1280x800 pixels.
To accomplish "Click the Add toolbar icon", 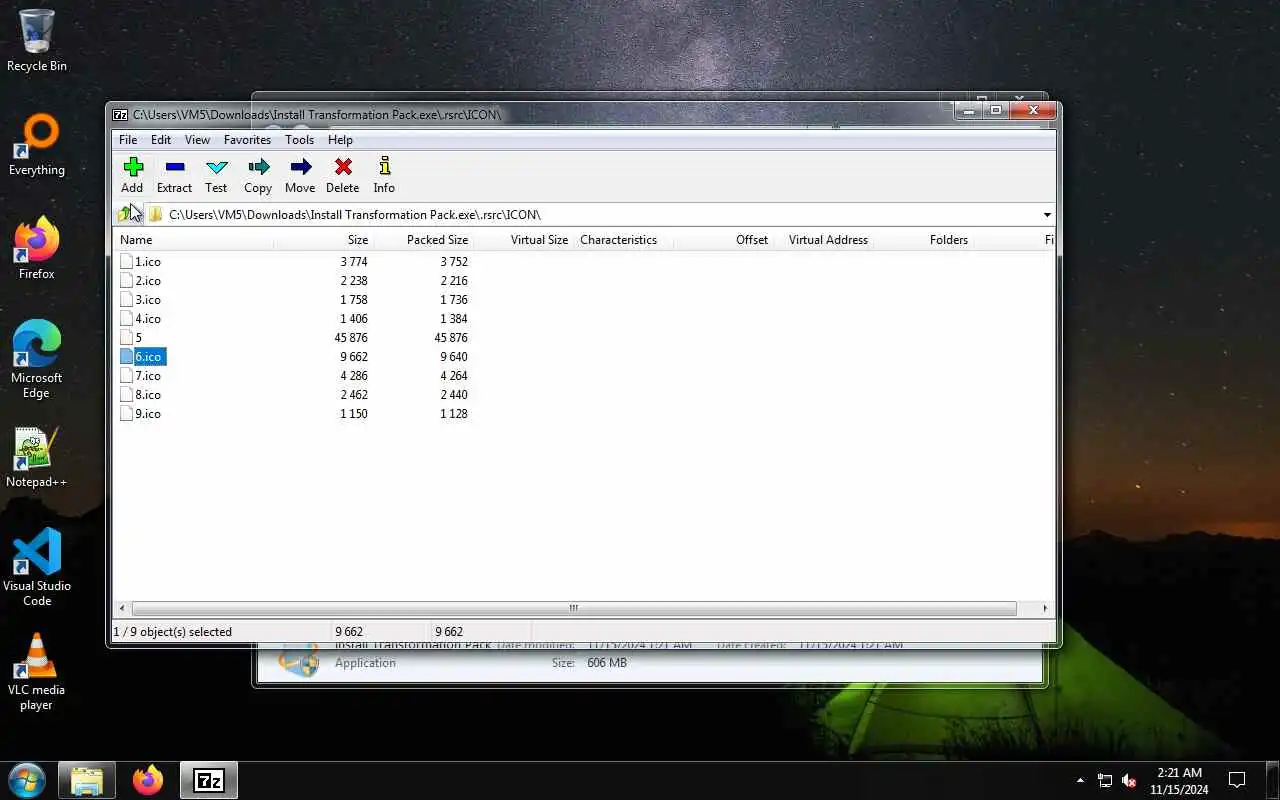I will coord(132,167).
